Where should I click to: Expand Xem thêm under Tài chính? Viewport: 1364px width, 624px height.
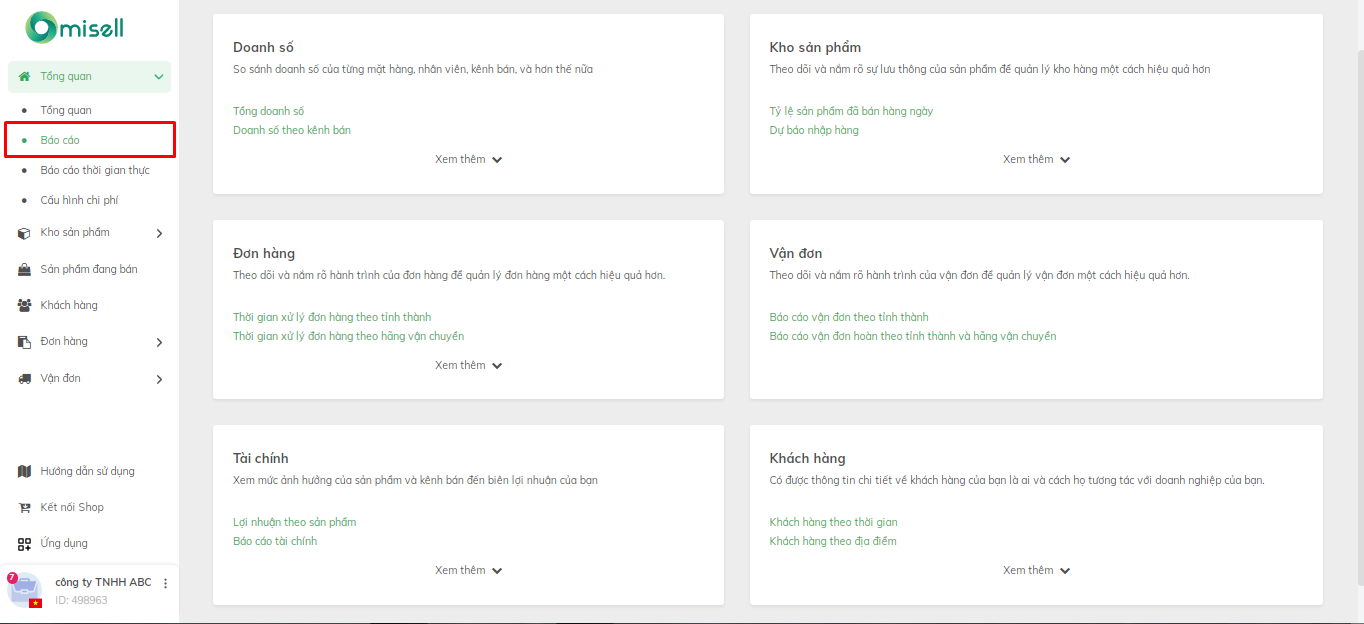(x=468, y=570)
